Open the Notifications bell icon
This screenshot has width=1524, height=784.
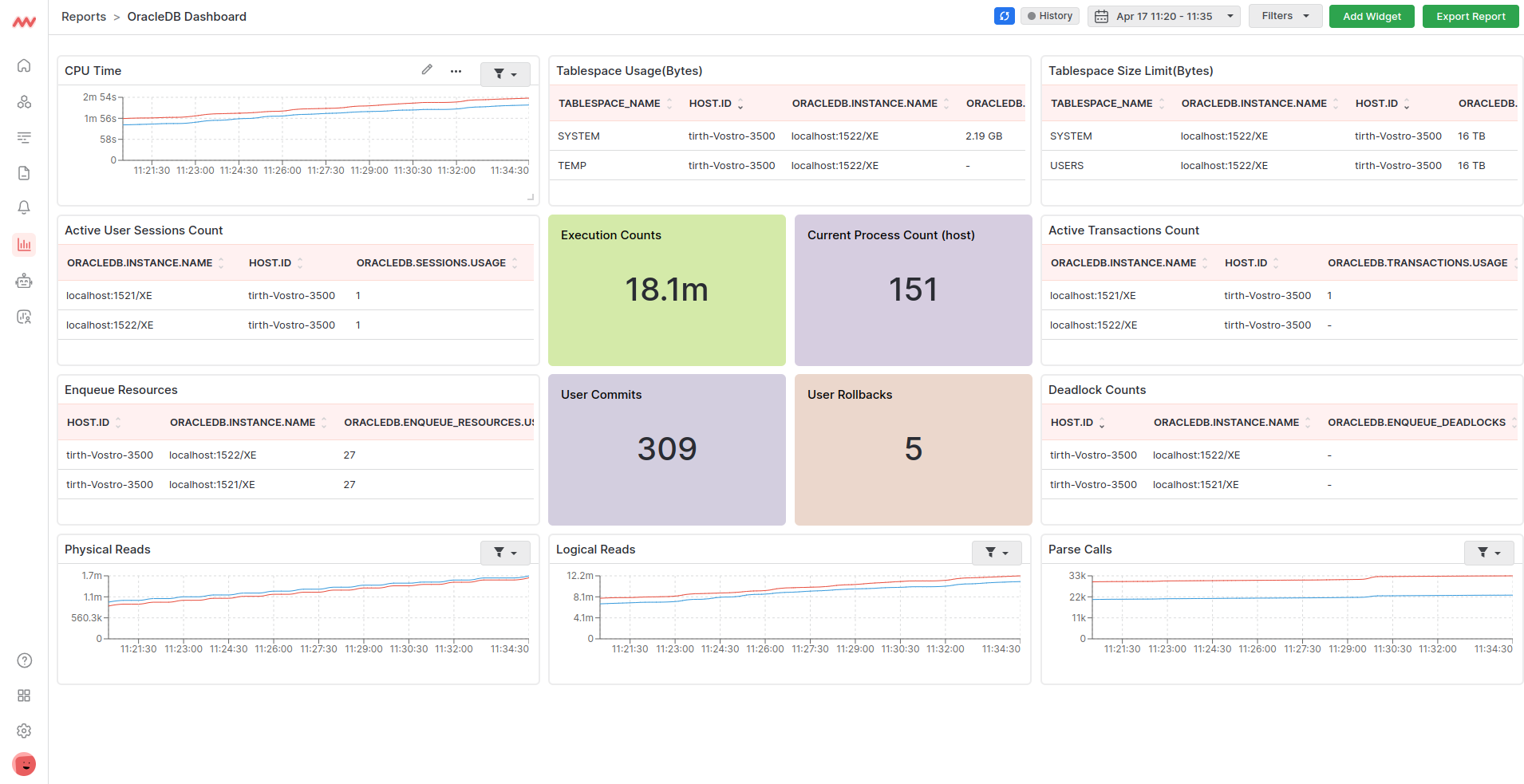(24, 207)
